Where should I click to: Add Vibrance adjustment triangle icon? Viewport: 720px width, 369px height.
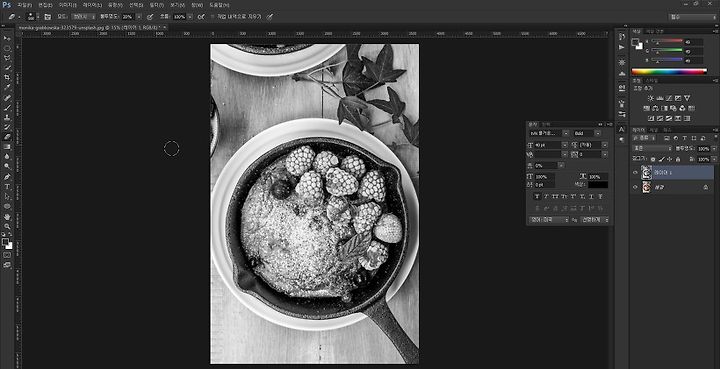(686, 98)
